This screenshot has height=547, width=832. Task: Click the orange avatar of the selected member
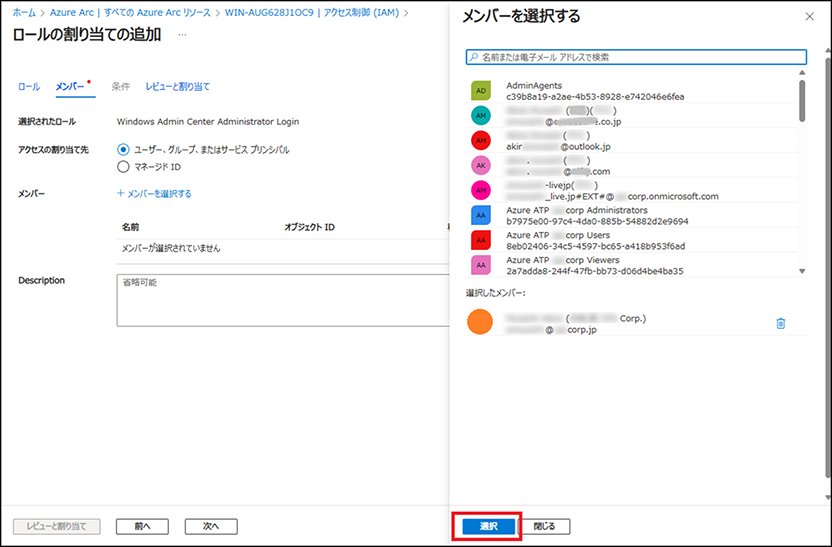(x=480, y=322)
